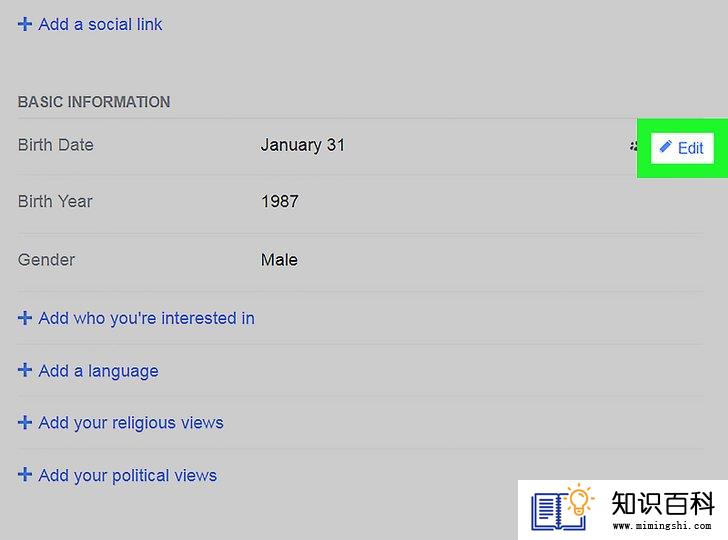Click the 1987 birth year value

click(279, 201)
